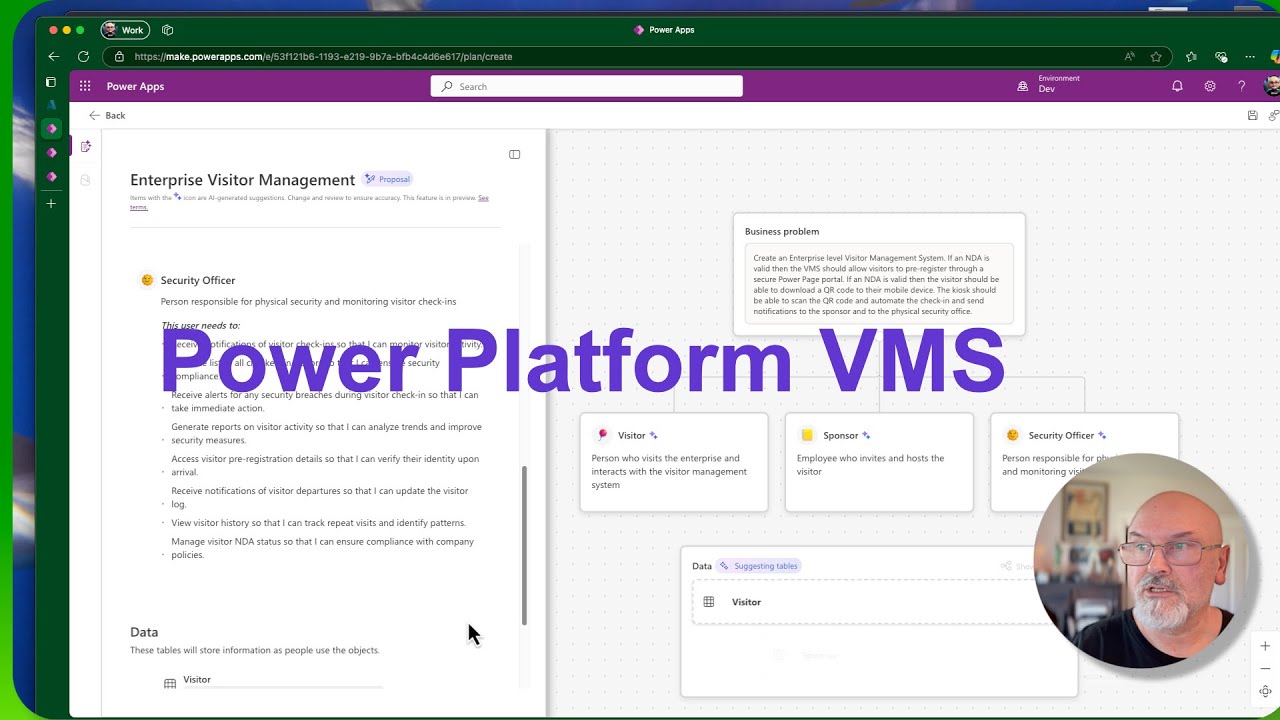
Task: Click the plan panel scrollbar
Action: click(x=524, y=545)
